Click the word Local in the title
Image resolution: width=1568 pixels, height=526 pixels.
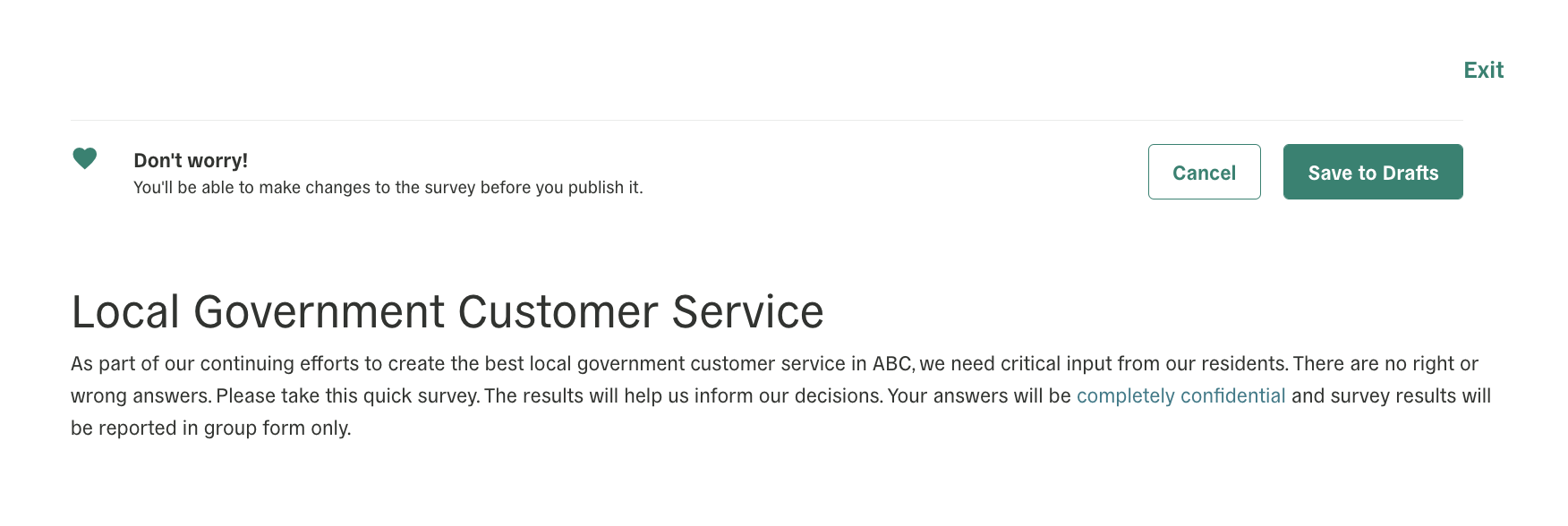(x=125, y=311)
